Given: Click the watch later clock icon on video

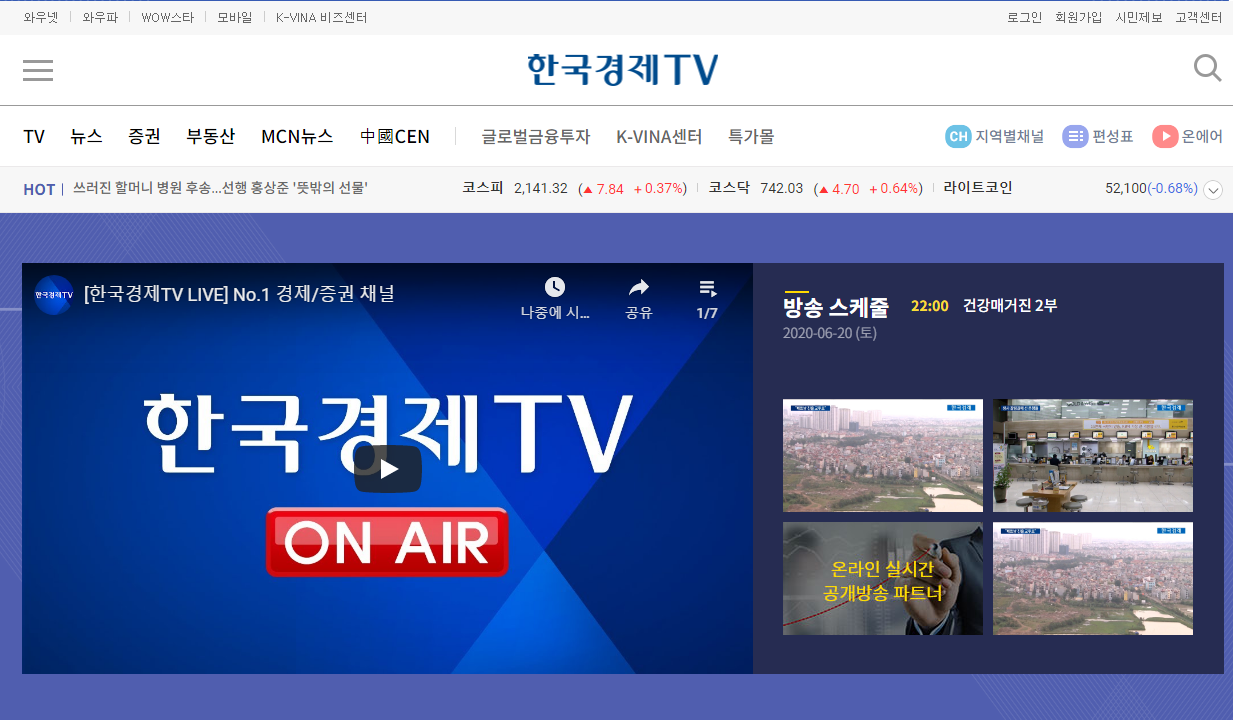Looking at the screenshot, I should click(x=555, y=288).
